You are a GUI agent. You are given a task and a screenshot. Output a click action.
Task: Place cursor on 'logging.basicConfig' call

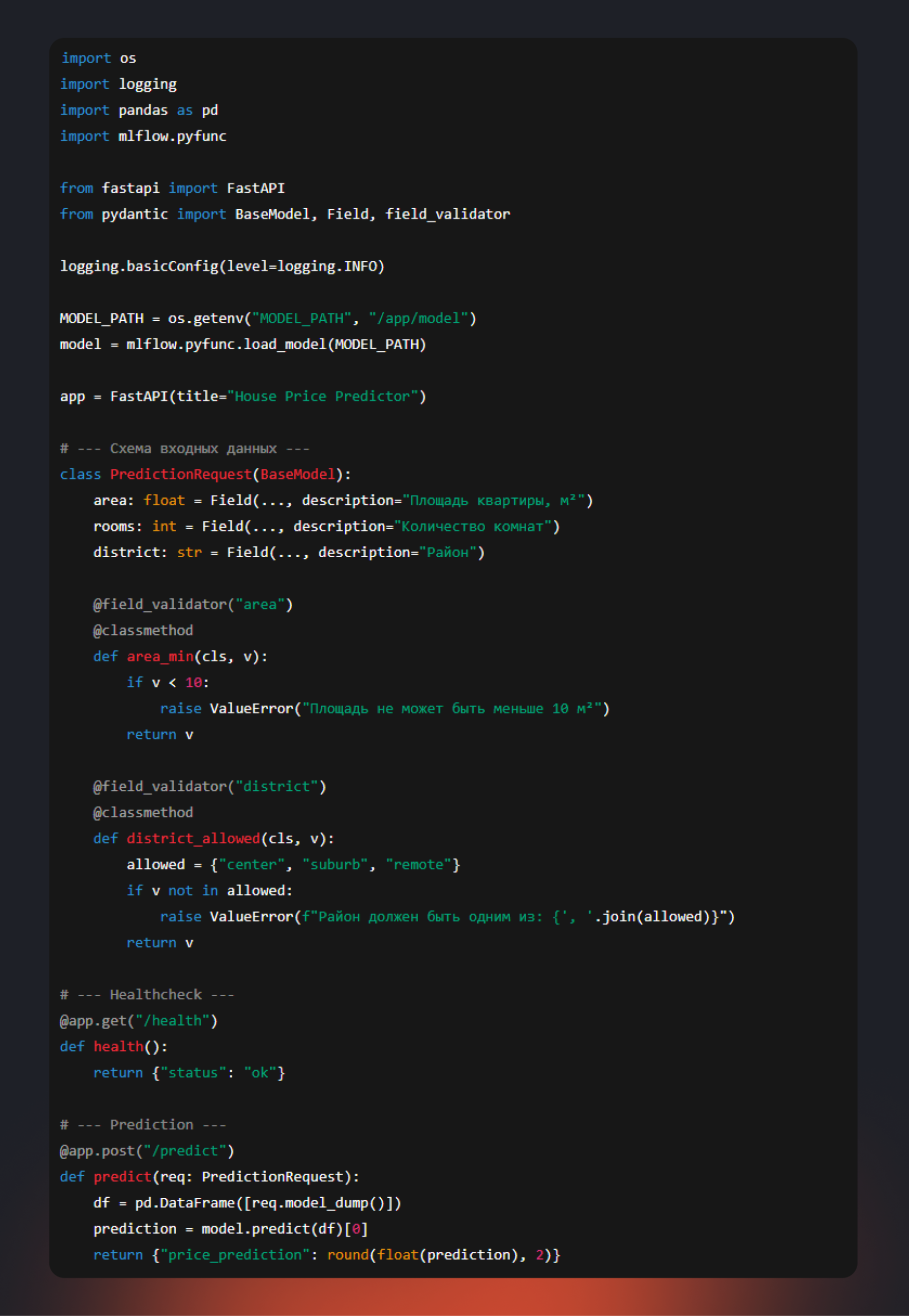139,266
